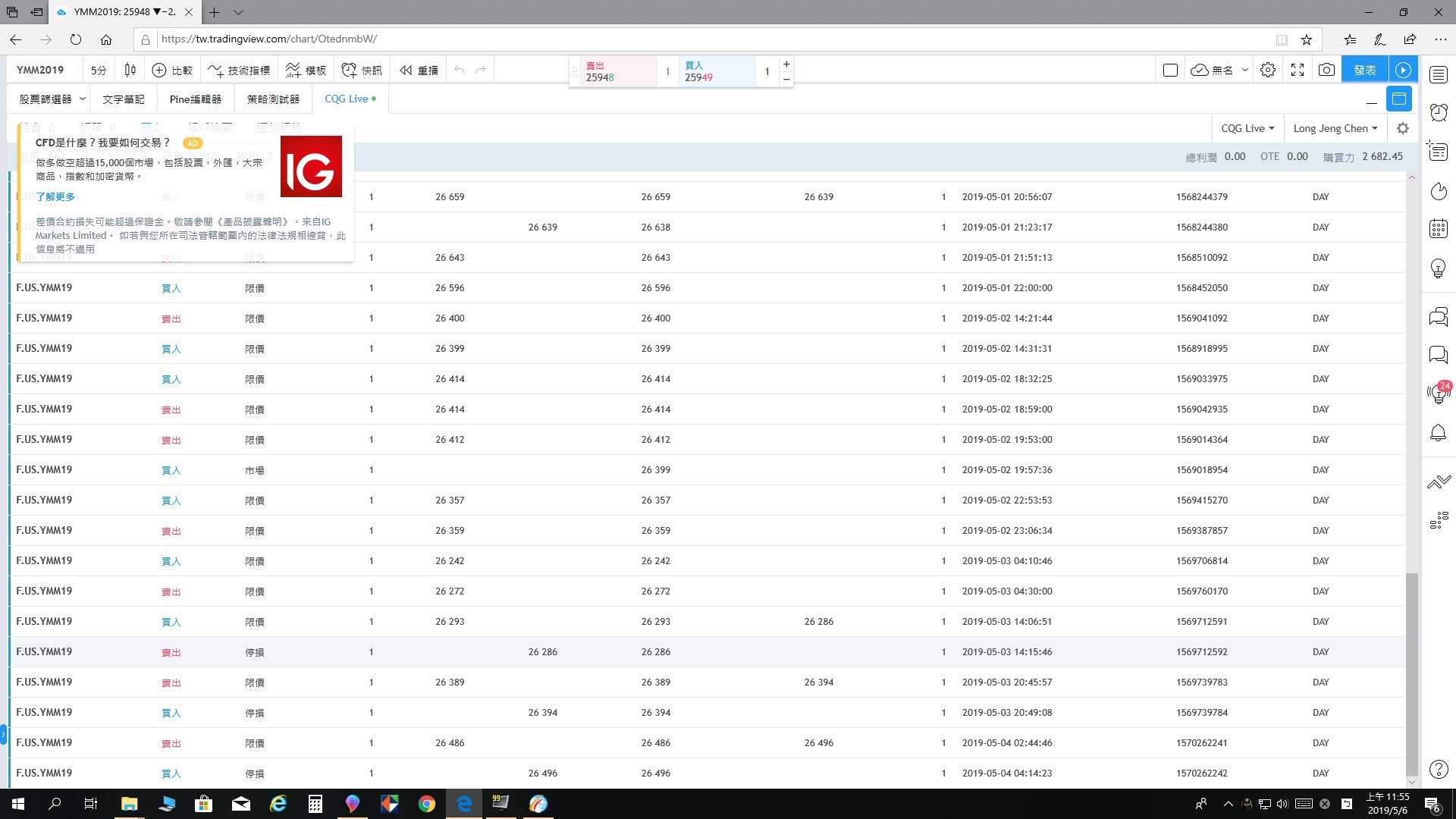Toggle the bottom panel maximize button
This screenshot has width=1456, height=819.
pyautogui.click(x=1399, y=99)
